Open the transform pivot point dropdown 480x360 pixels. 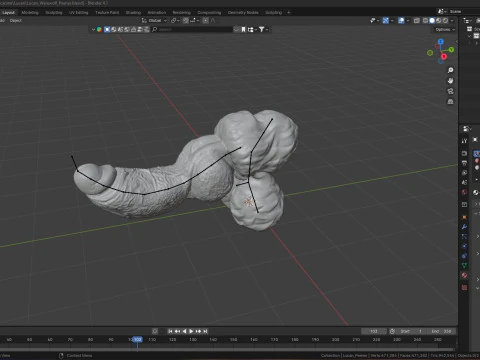(175, 21)
